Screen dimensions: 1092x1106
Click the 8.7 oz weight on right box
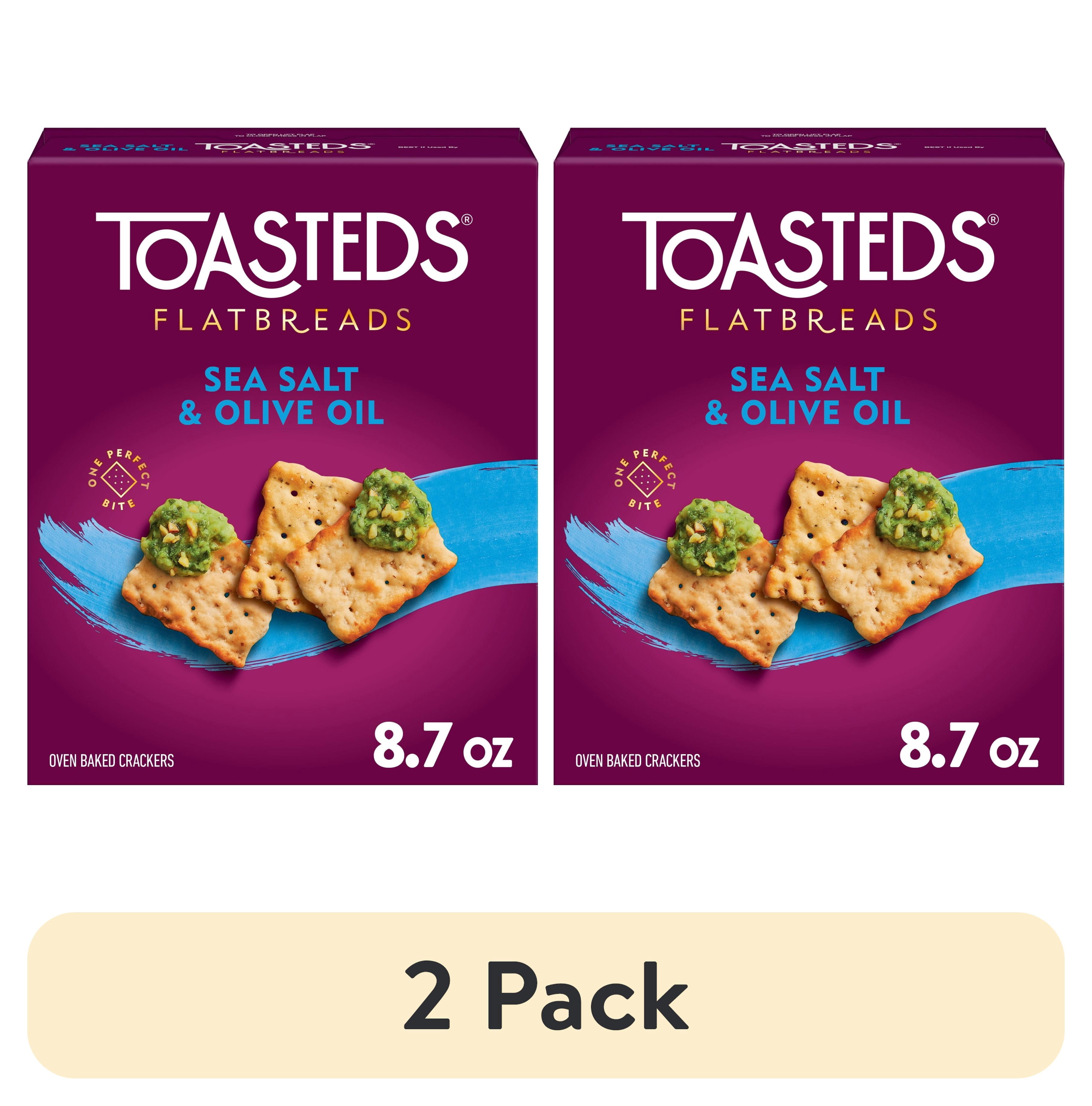coord(968,747)
